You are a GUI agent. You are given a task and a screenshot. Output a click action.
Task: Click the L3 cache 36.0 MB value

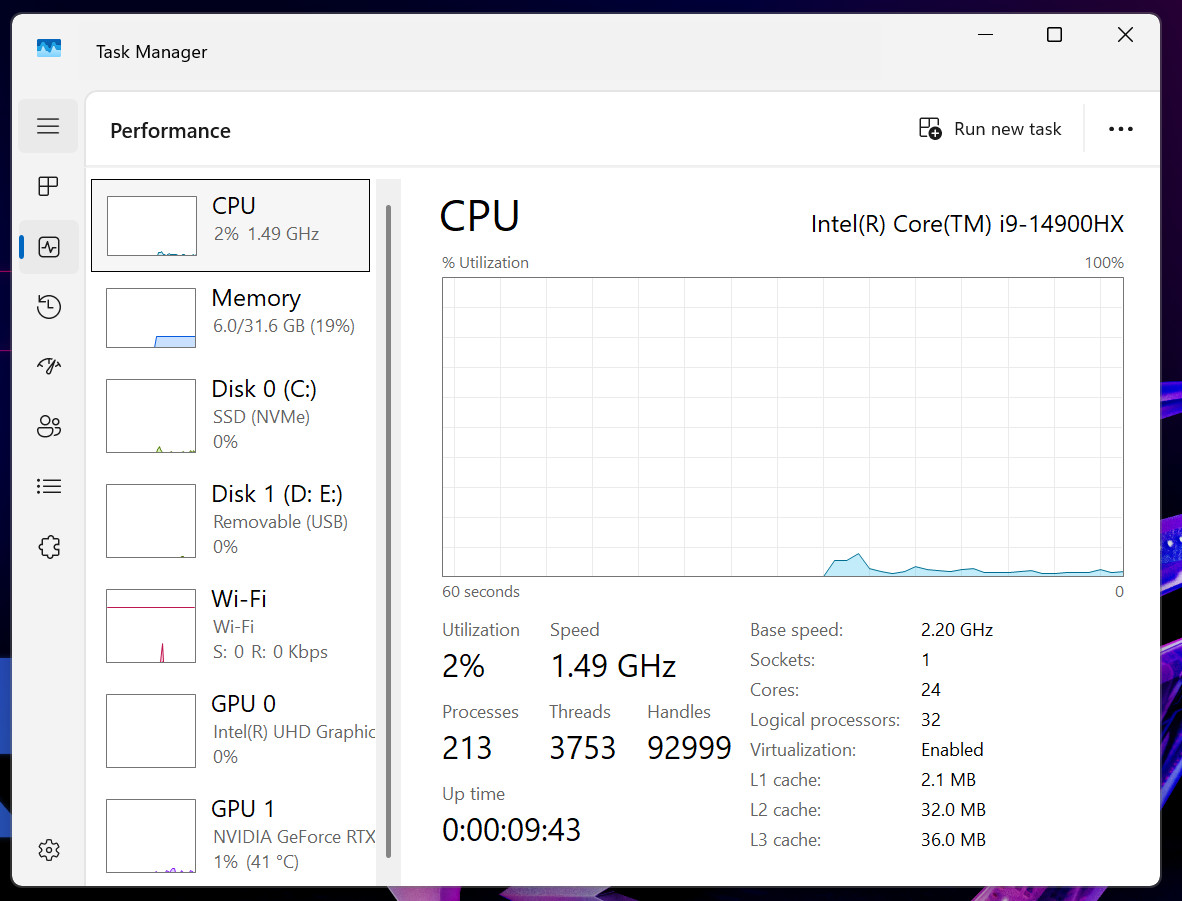pyautogui.click(x=953, y=840)
